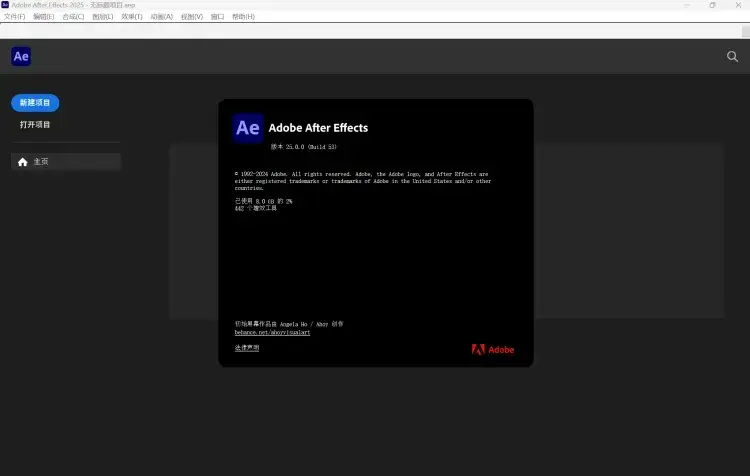Open the 窗口 menu
750x476 pixels.
[x=217, y=17]
